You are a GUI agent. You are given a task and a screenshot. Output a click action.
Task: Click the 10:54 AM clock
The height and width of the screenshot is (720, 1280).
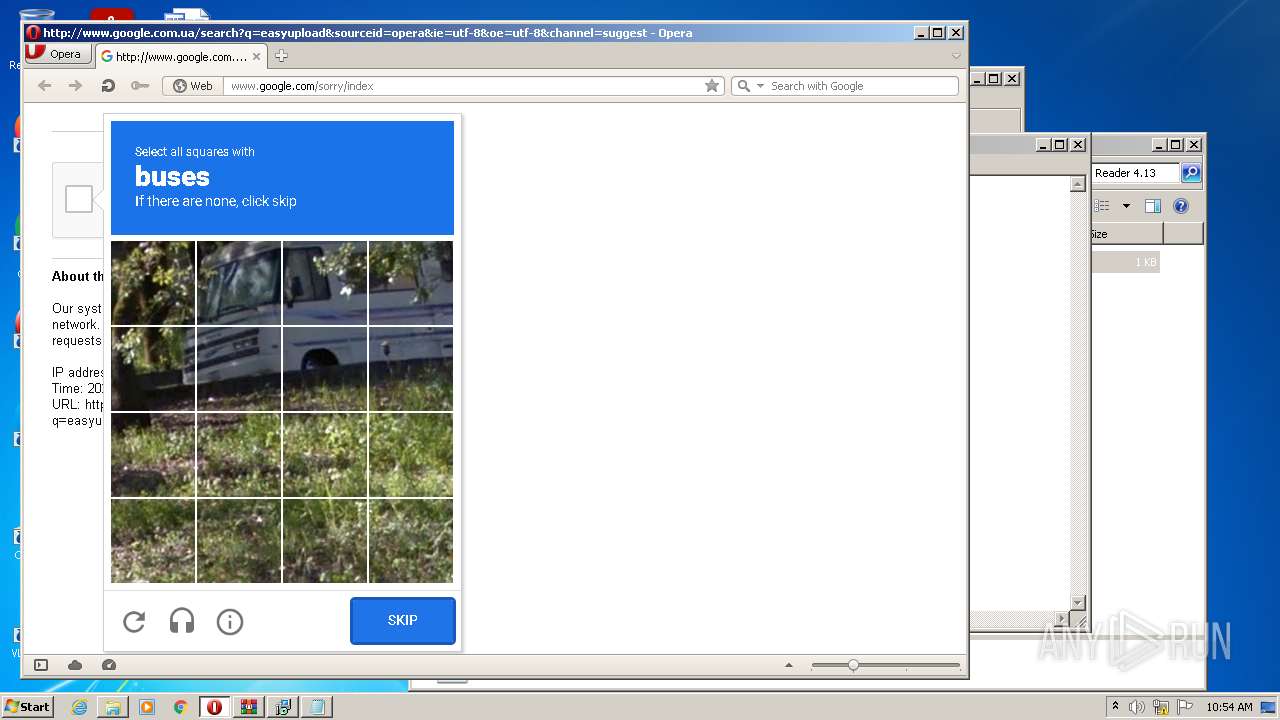(1229, 707)
